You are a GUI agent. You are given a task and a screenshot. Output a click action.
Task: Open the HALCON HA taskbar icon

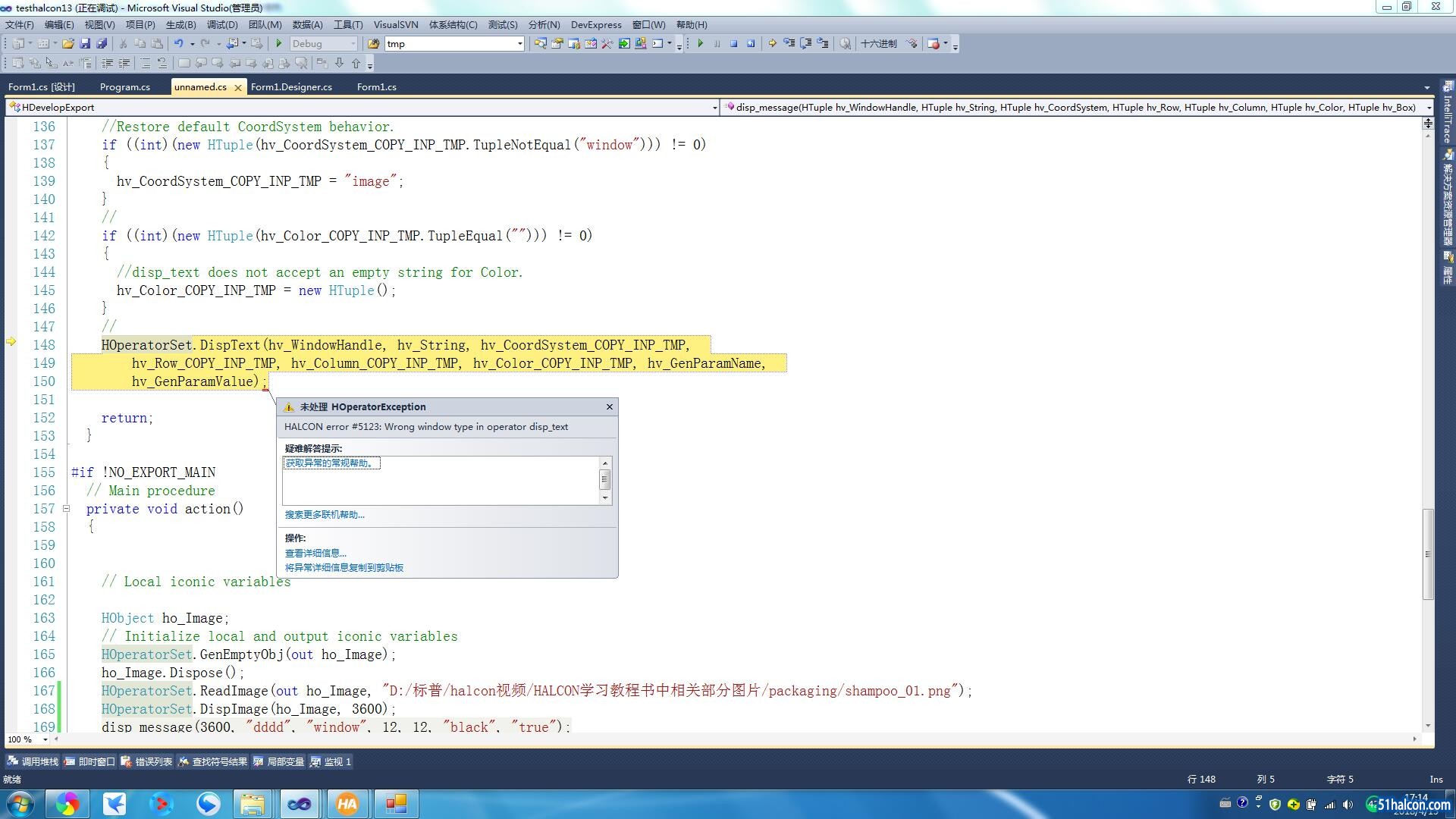[x=347, y=804]
